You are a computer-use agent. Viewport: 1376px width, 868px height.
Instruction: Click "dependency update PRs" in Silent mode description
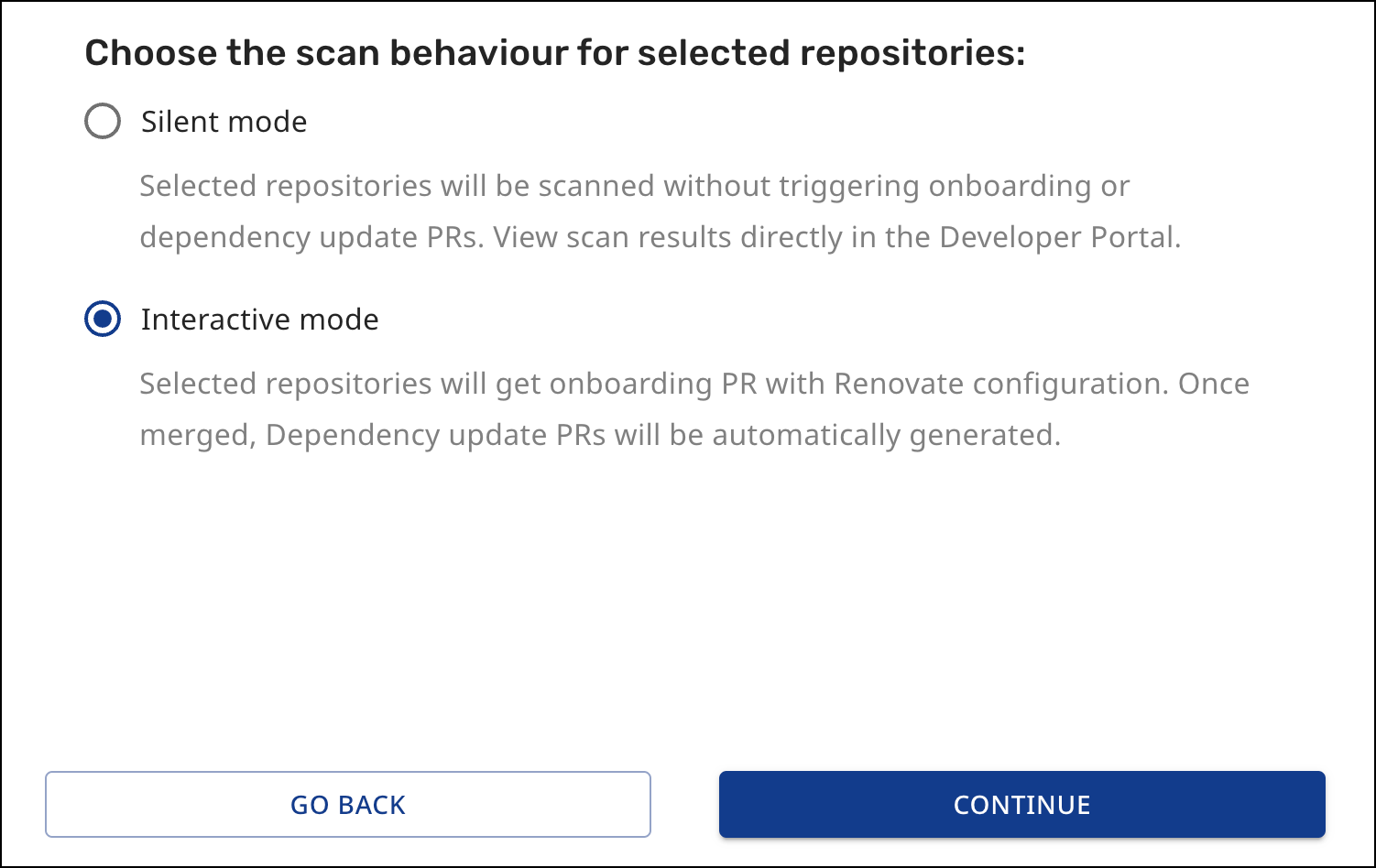(x=310, y=237)
